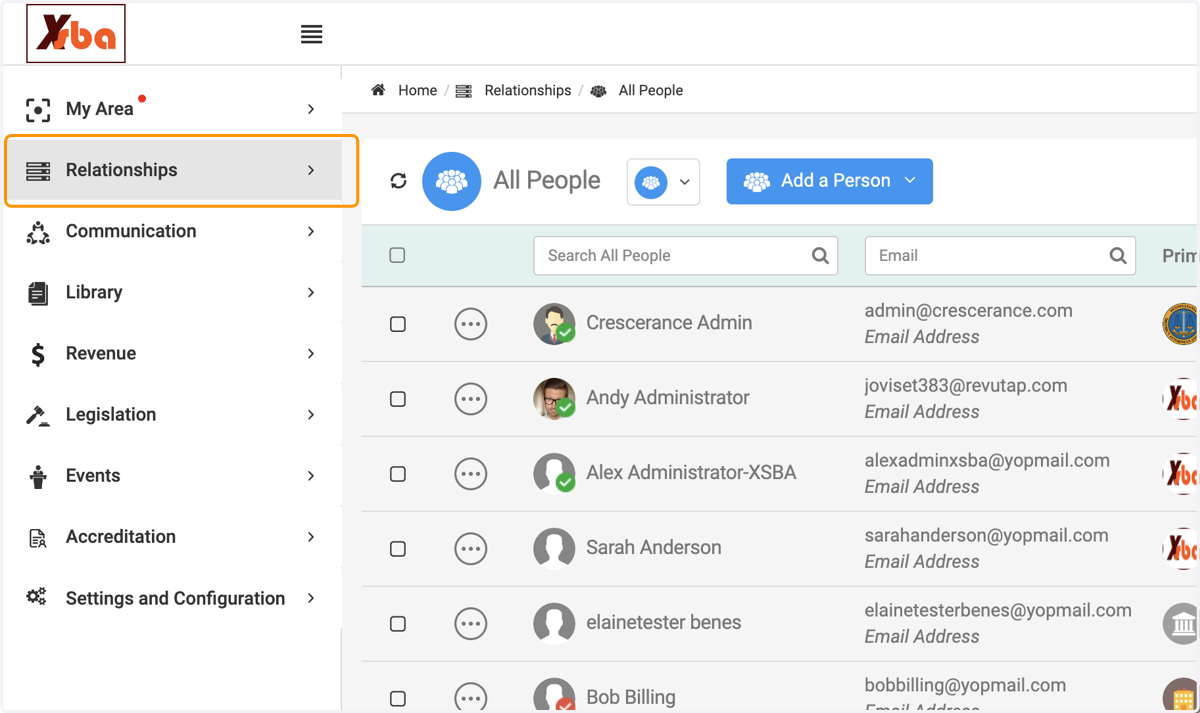The height and width of the screenshot is (713, 1200).
Task: Open Andy Administrator's name link
Action: click(668, 398)
